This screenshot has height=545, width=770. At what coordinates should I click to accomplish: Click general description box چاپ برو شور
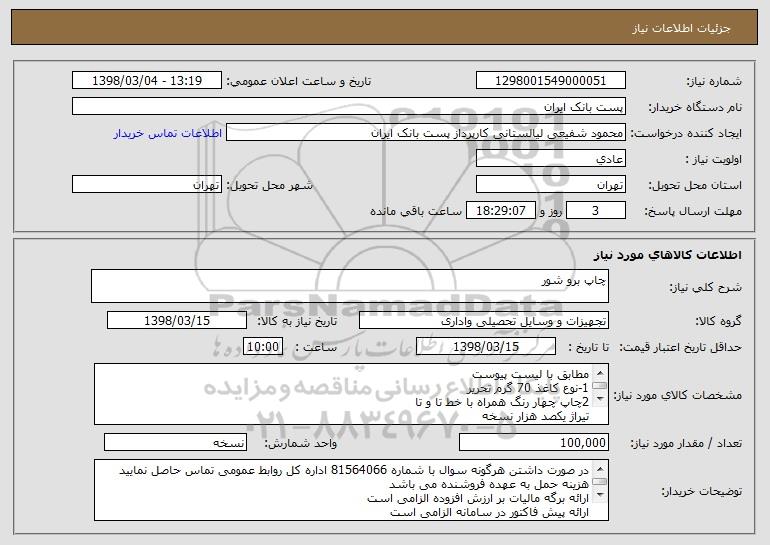pos(350,286)
